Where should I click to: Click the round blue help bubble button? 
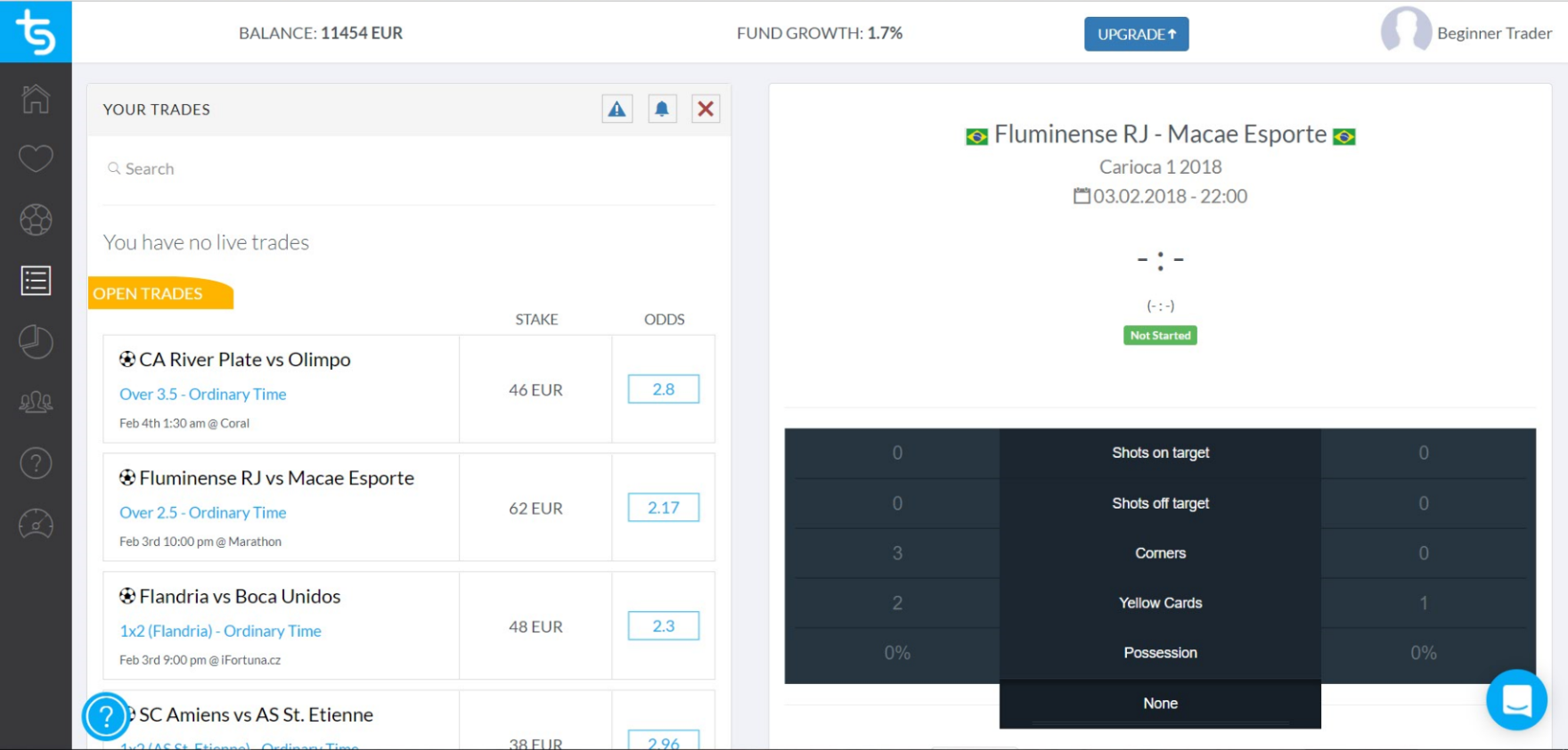click(106, 716)
